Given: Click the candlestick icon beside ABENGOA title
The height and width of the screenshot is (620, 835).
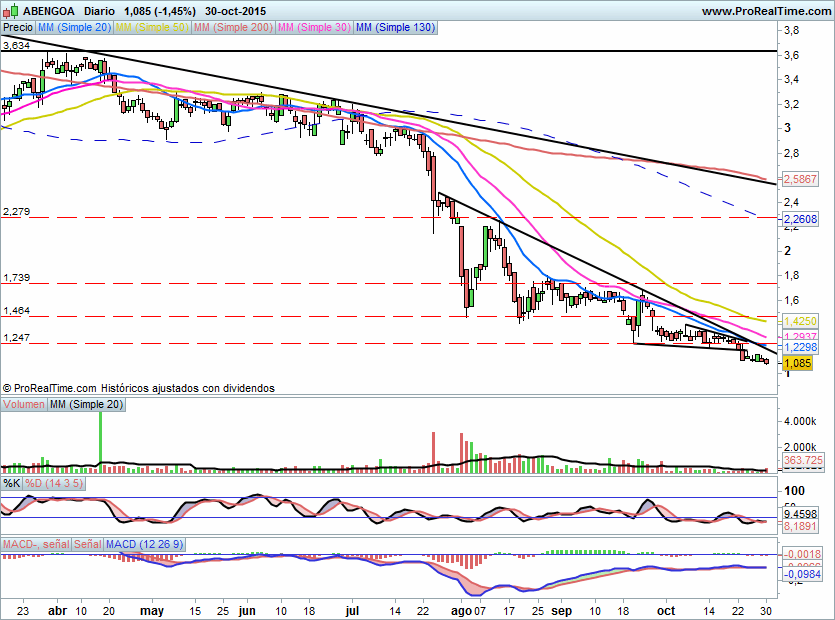Looking at the screenshot, I should click(x=11, y=11).
